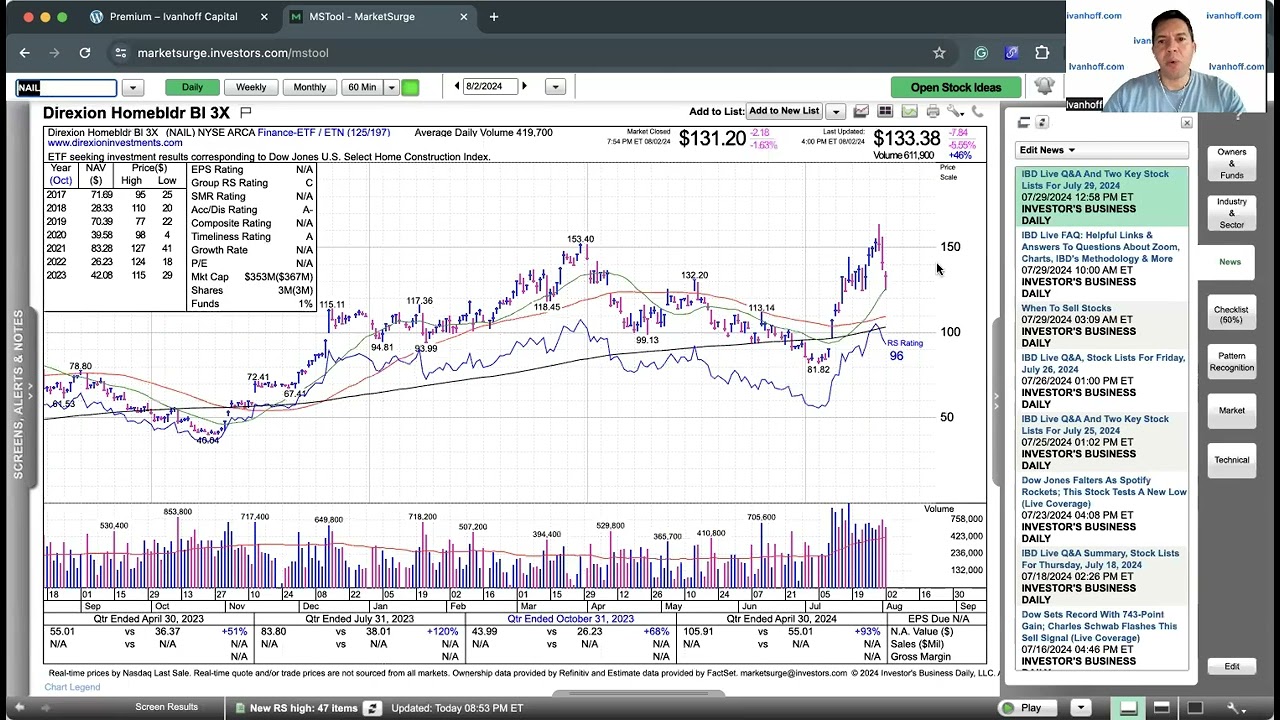
Task: Click Edit button on right panel
Action: (x=1232, y=666)
